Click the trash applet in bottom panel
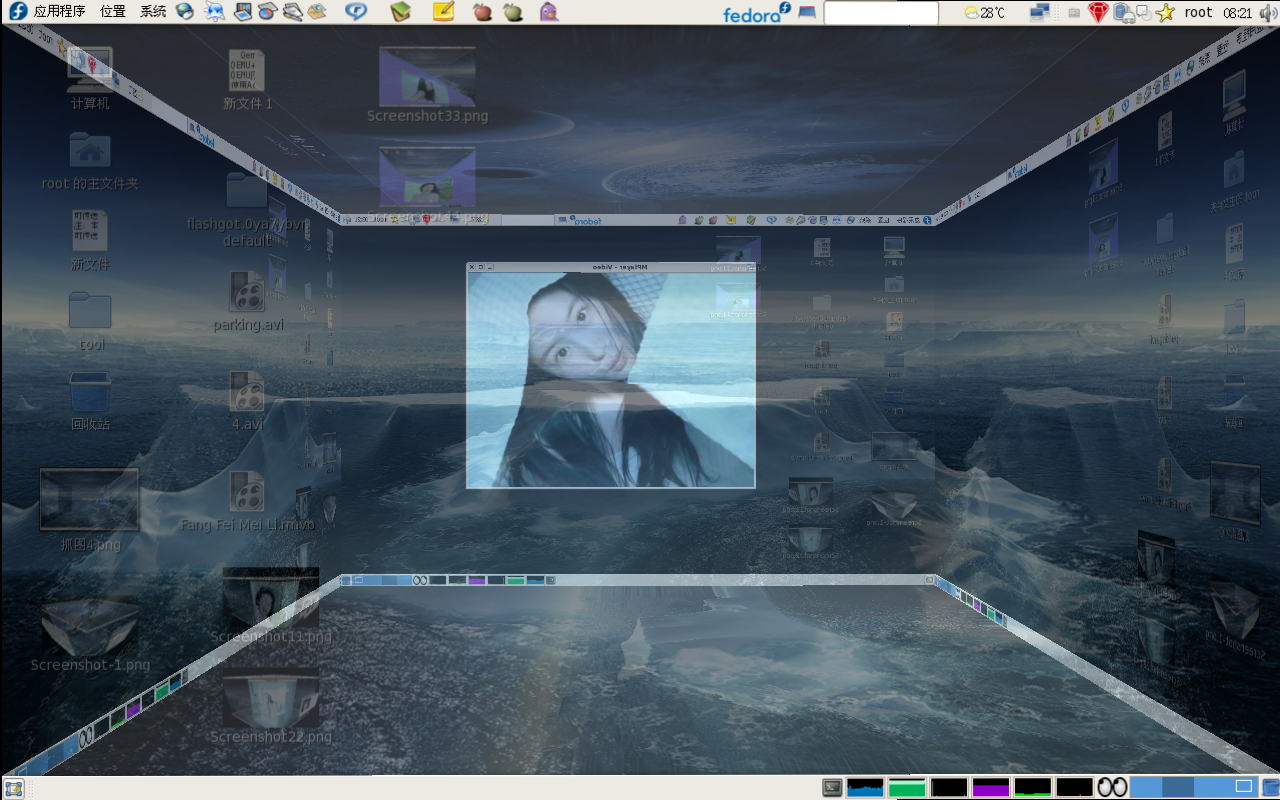1280x800 pixels. [1270, 788]
